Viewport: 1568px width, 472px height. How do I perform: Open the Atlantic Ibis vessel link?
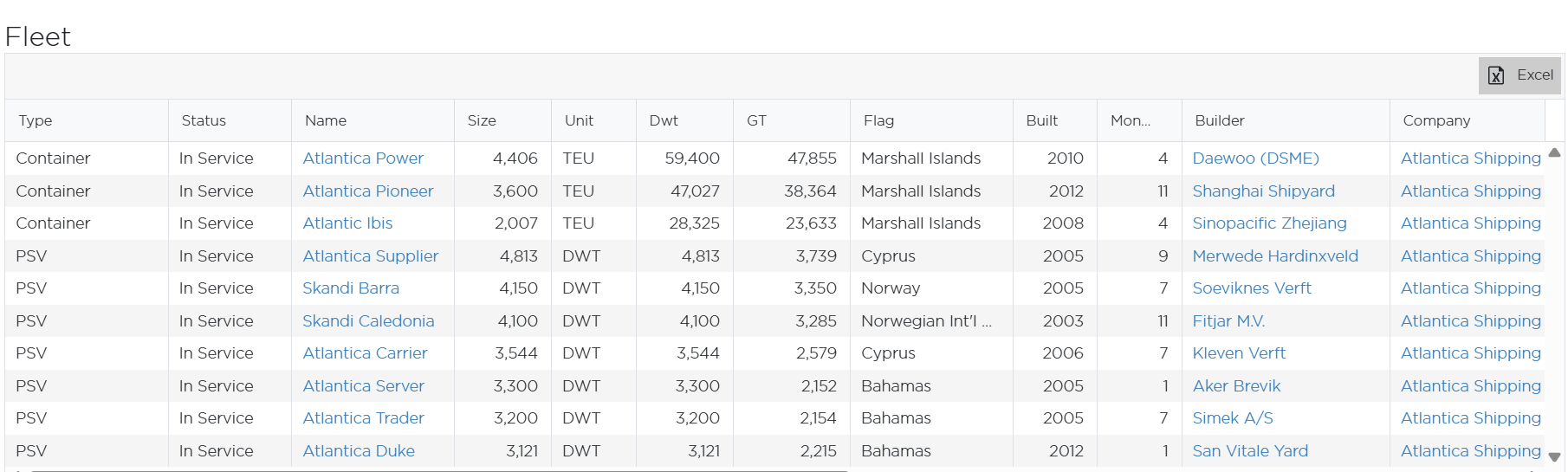tap(347, 223)
